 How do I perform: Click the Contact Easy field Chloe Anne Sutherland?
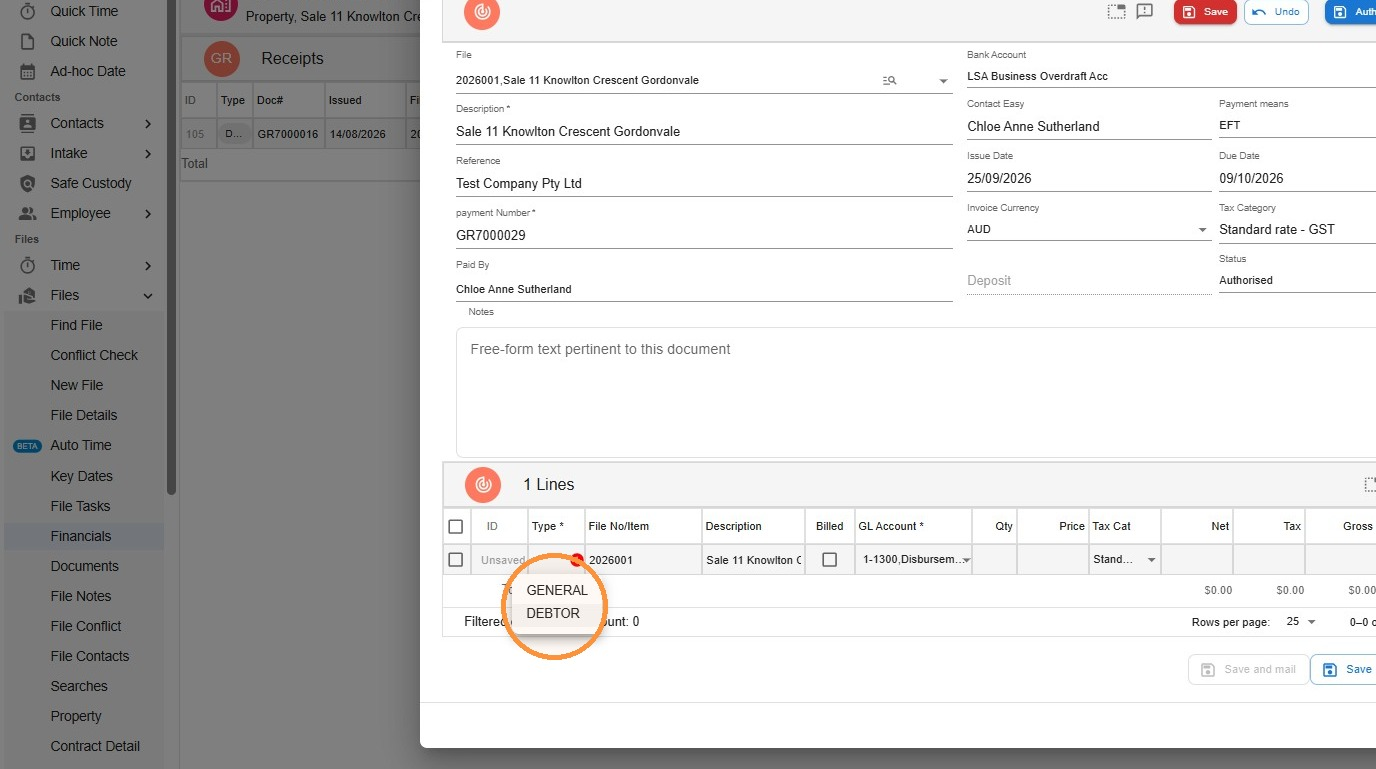1089,127
